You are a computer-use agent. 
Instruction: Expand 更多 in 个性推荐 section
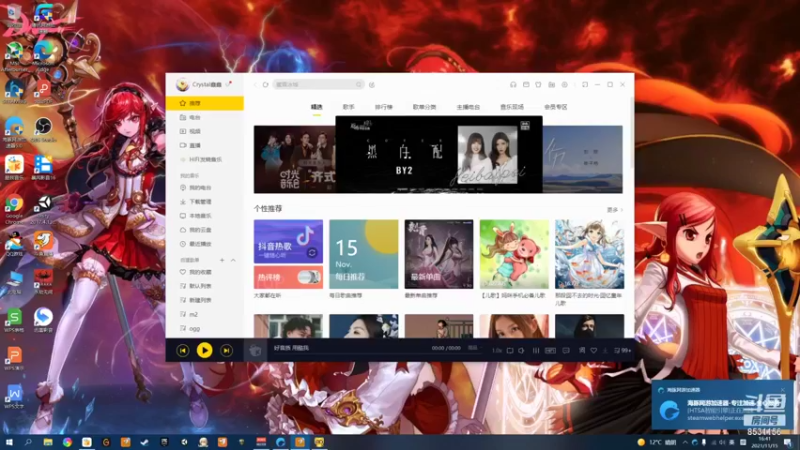(615, 210)
